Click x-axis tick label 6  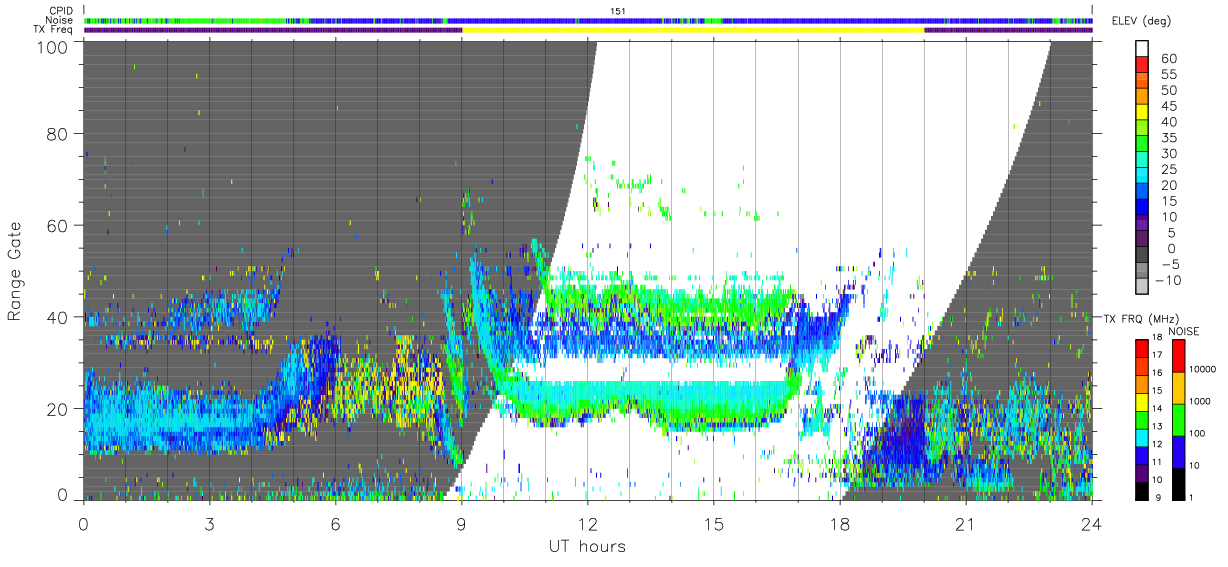(x=334, y=523)
